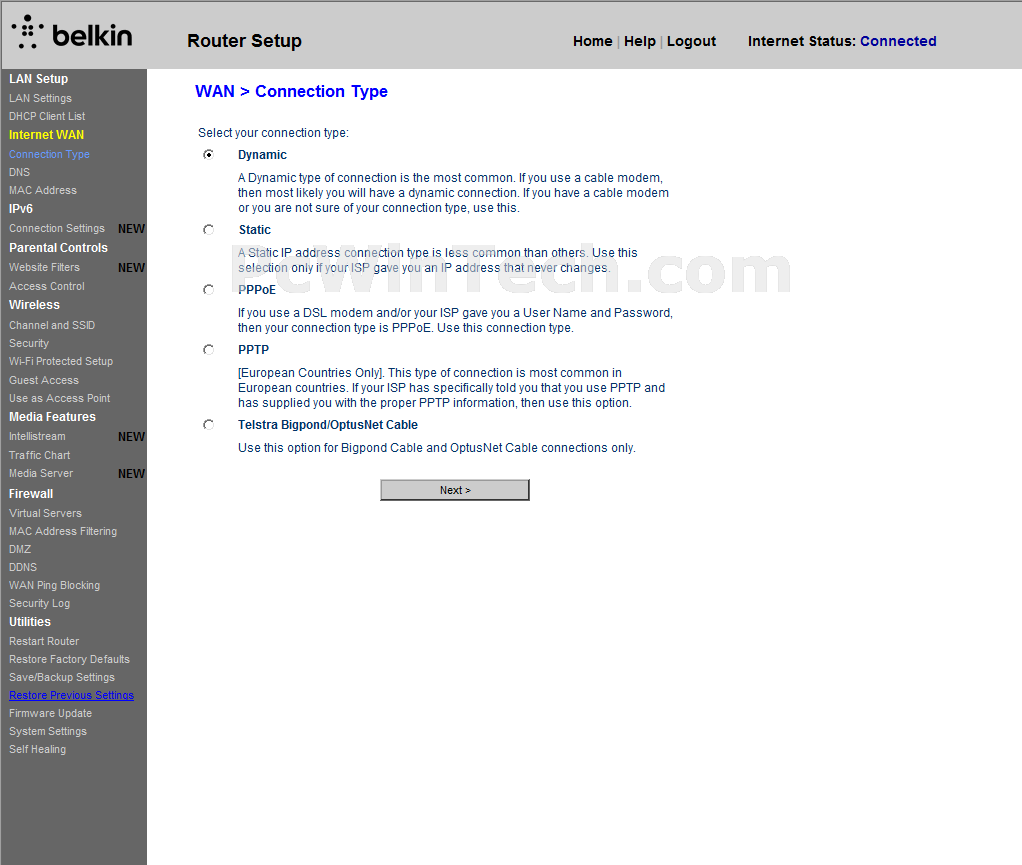Open Firmware Update page
1022x865 pixels.
tap(50, 713)
